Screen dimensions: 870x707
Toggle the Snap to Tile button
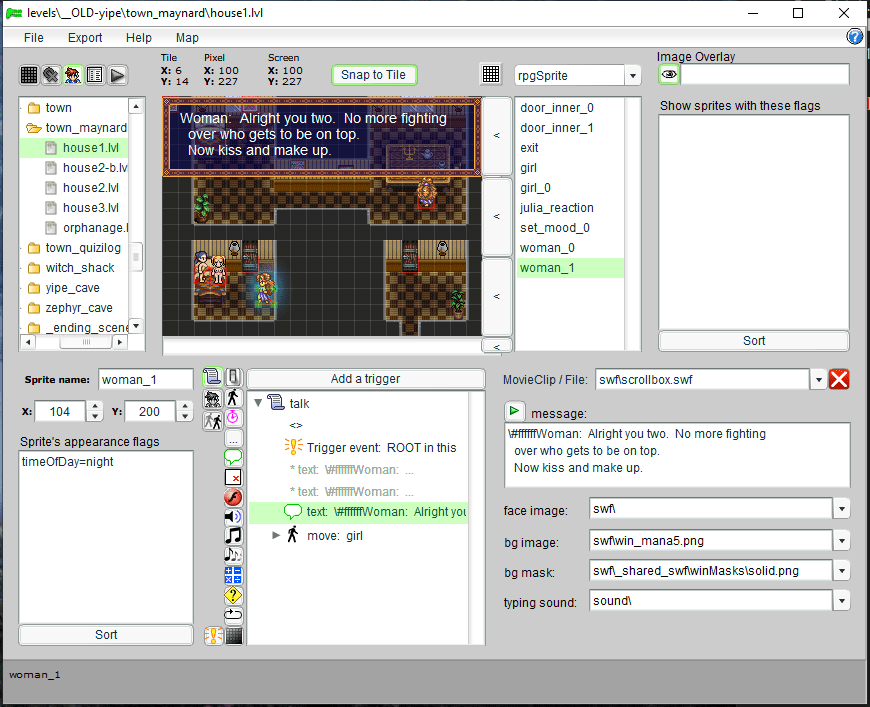[x=373, y=75]
